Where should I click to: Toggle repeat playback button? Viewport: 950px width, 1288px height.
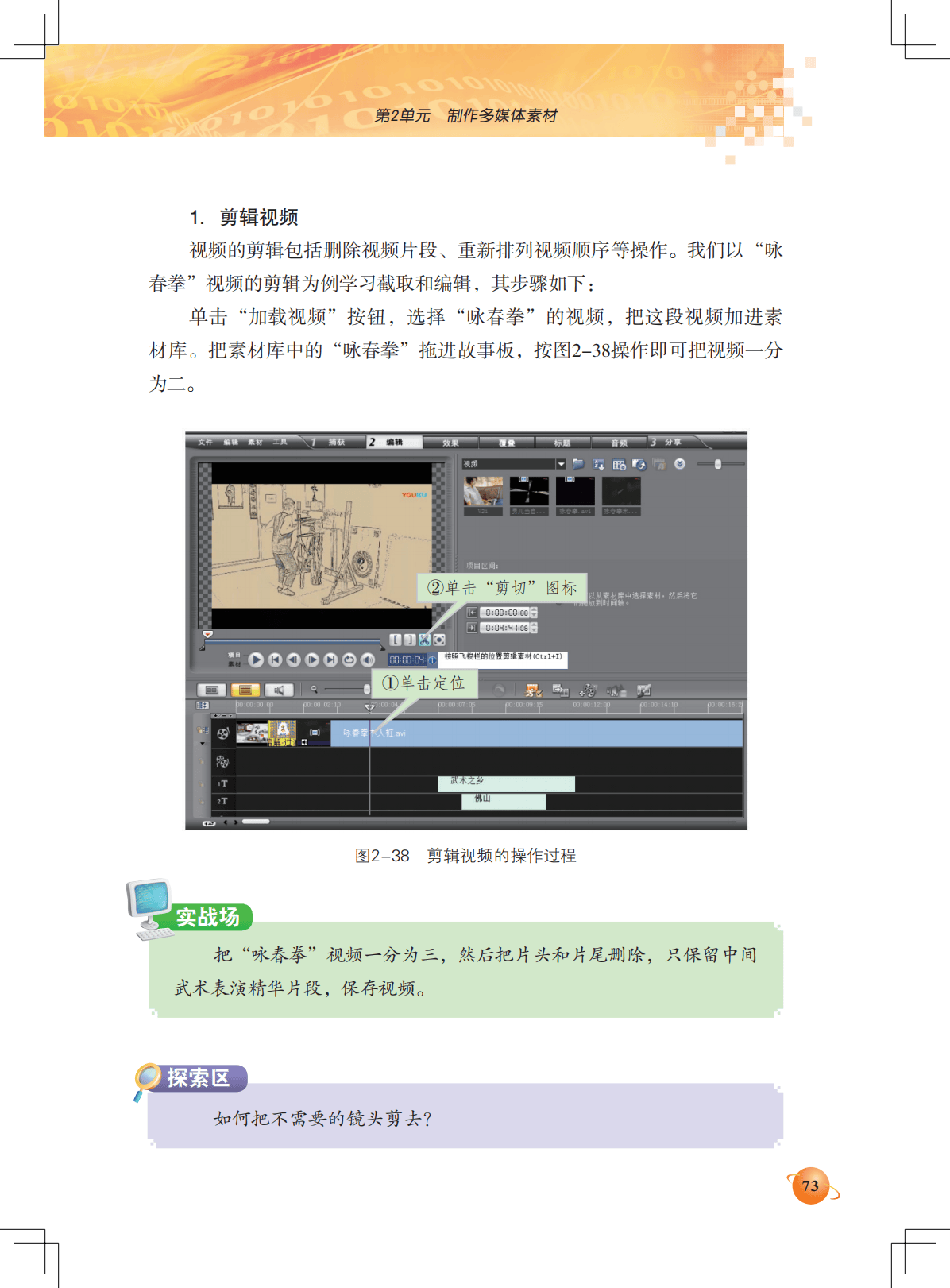coord(349,659)
